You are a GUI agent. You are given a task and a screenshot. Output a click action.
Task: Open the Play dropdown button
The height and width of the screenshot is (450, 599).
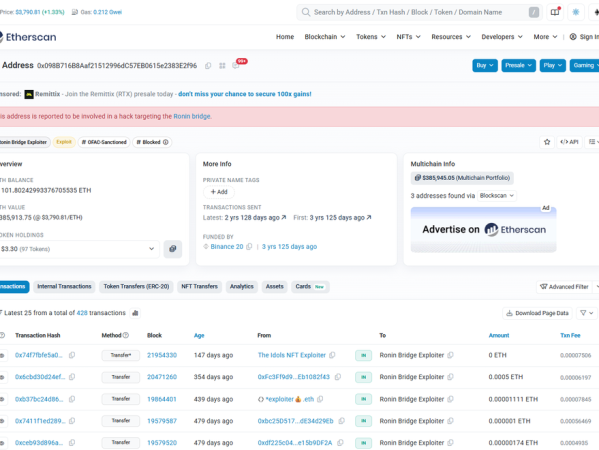click(552, 65)
